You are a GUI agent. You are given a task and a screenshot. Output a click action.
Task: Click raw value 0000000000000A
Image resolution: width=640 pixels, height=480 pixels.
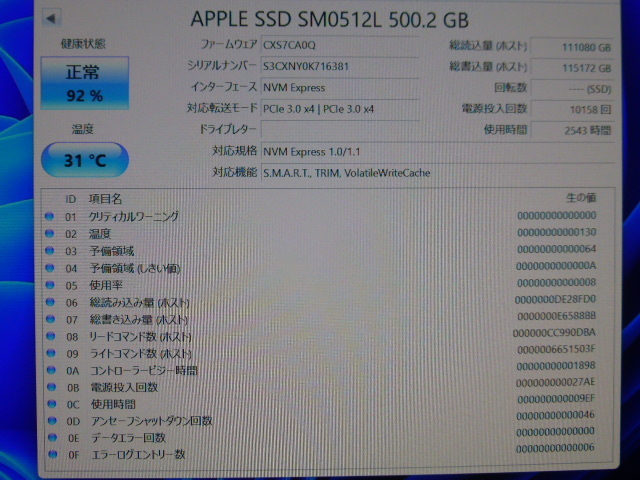click(556, 266)
